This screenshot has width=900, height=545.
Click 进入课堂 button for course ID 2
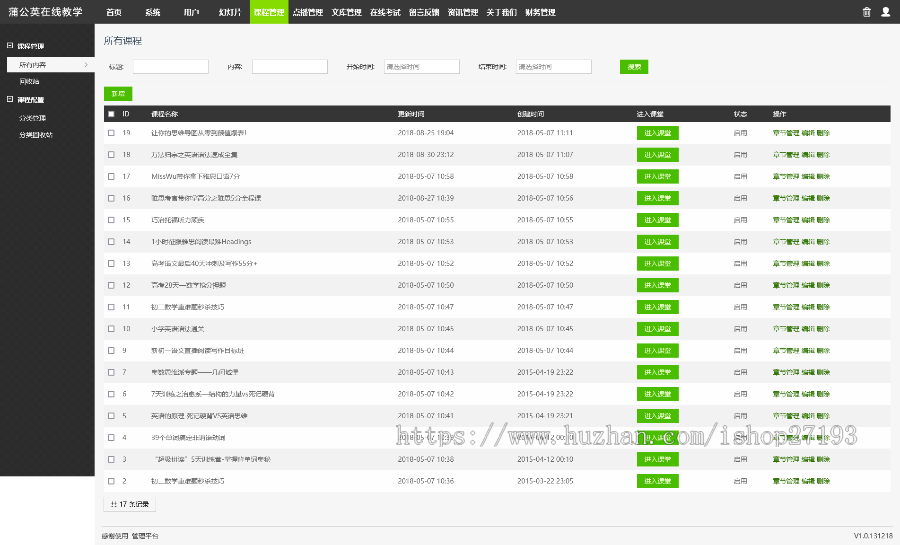pyautogui.click(x=658, y=481)
